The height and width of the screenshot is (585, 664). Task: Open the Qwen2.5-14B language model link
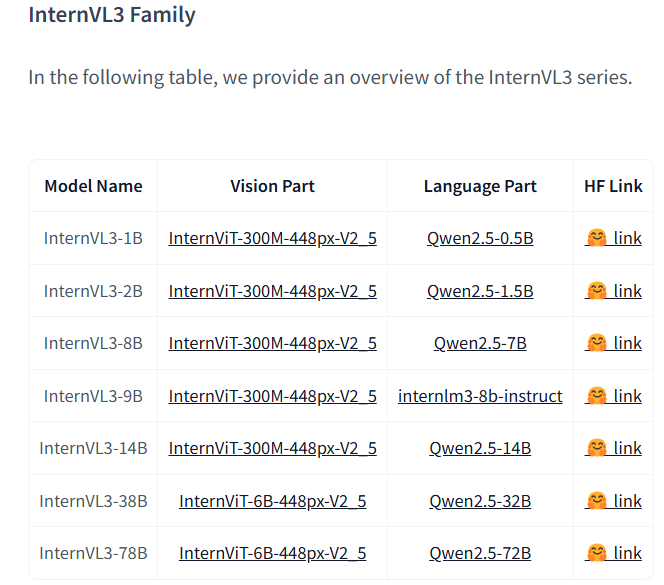point(480,449)
